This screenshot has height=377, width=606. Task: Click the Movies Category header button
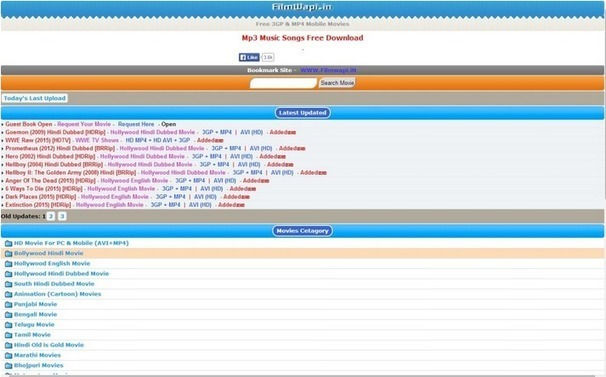click(302, 231)
